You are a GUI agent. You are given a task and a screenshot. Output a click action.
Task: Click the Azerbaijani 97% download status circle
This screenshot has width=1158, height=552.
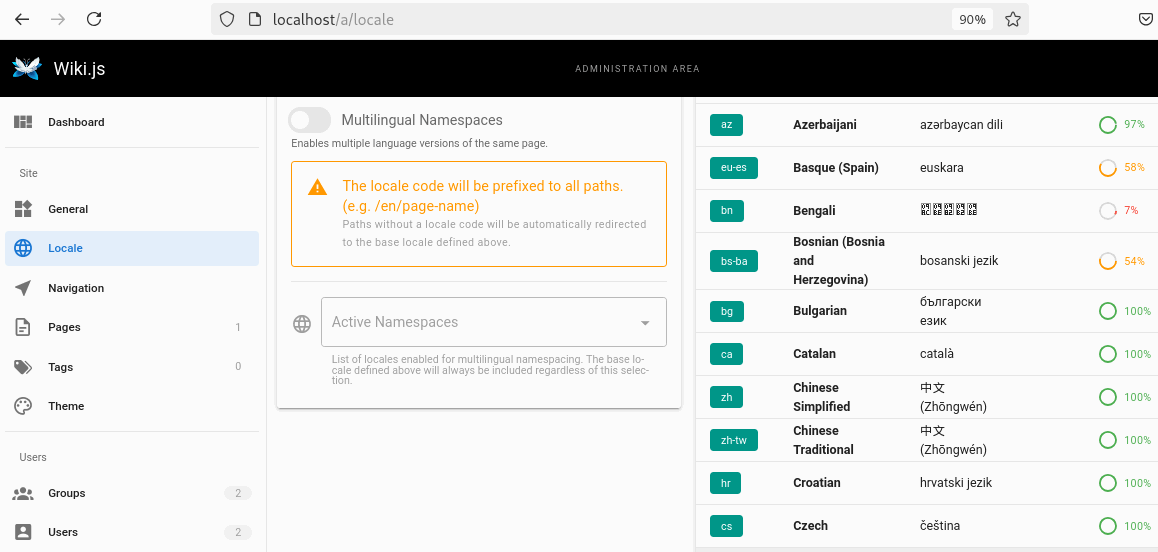(x=1108, y=125)
